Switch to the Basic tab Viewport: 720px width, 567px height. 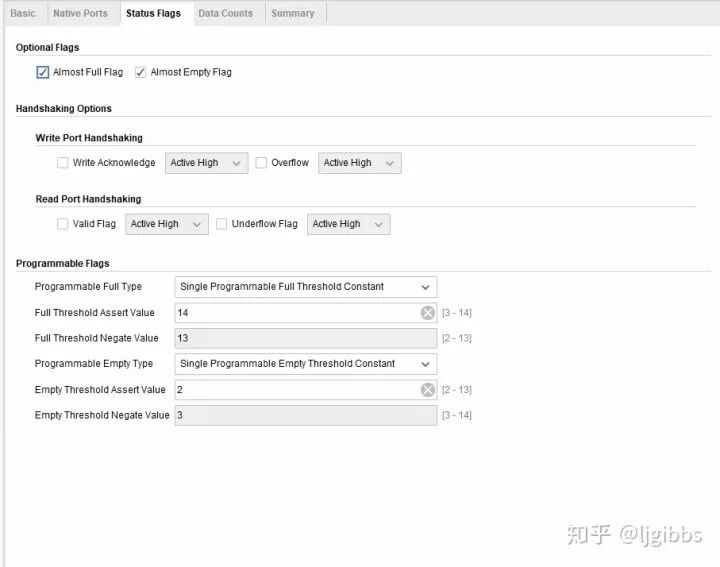tap(22, 13)
